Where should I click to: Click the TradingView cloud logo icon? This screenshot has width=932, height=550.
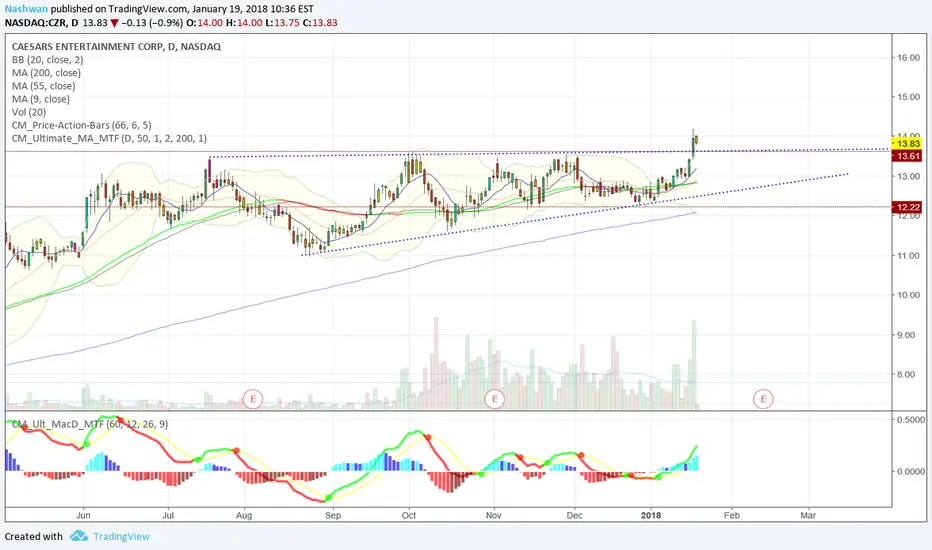click(78, 536)
